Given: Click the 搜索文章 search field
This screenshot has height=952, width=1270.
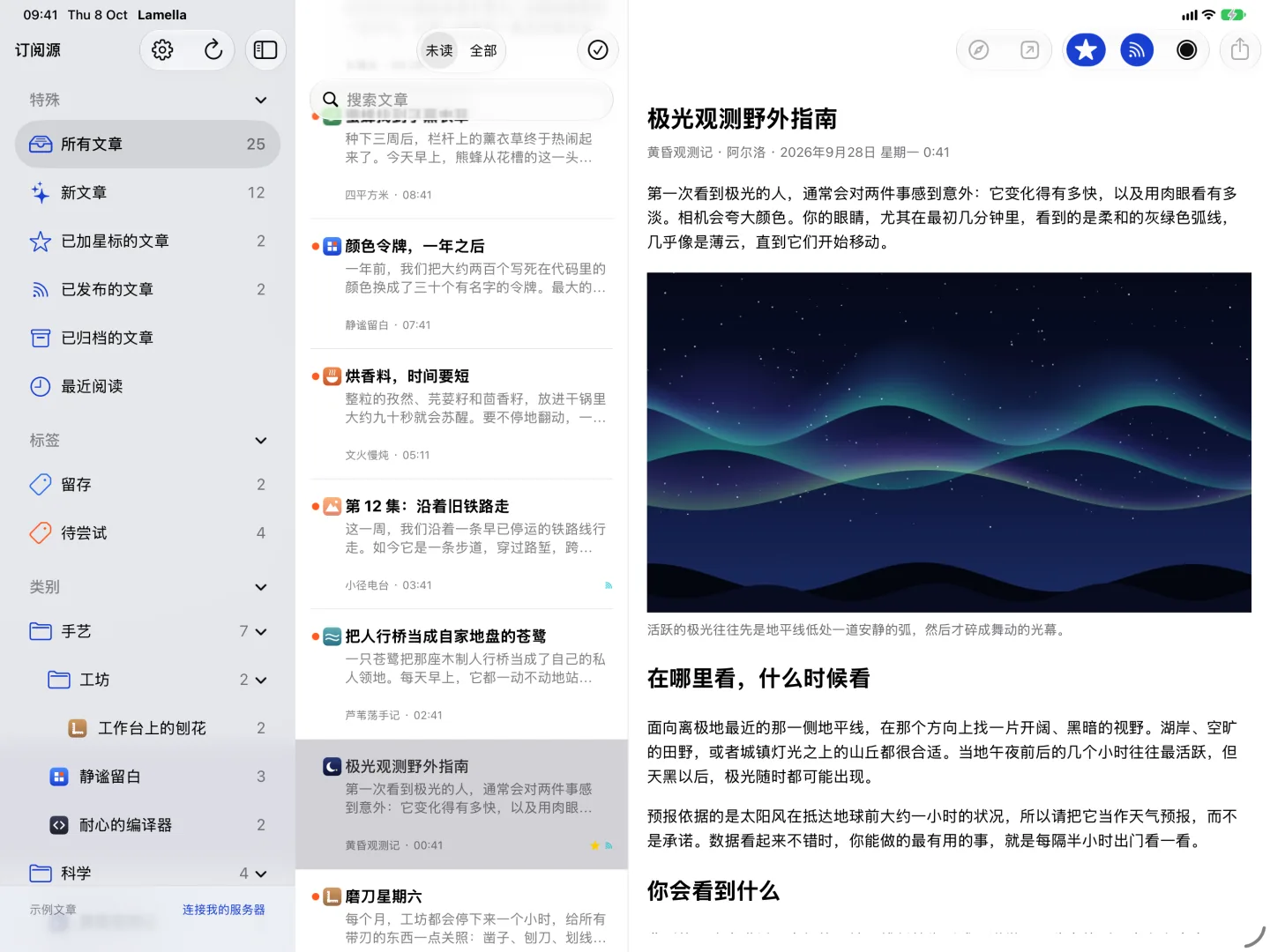Looking at the screenshot, I should point(461,100).
